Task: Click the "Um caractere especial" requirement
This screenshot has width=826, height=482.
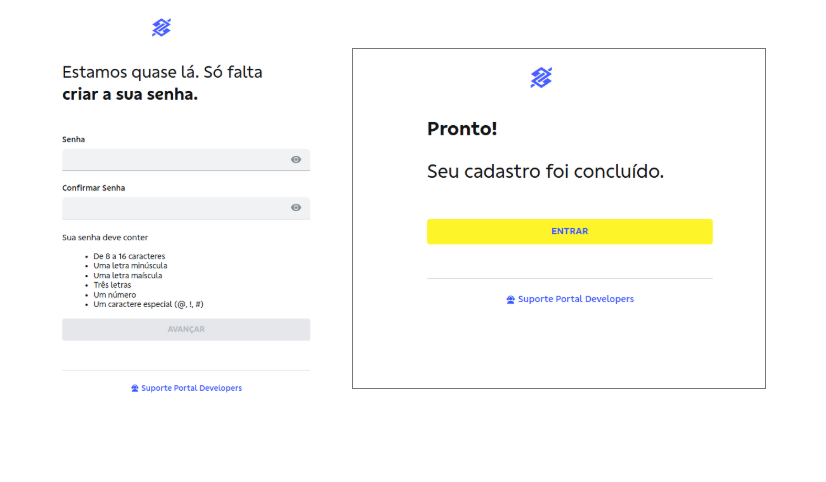Action: pos(148,304)
